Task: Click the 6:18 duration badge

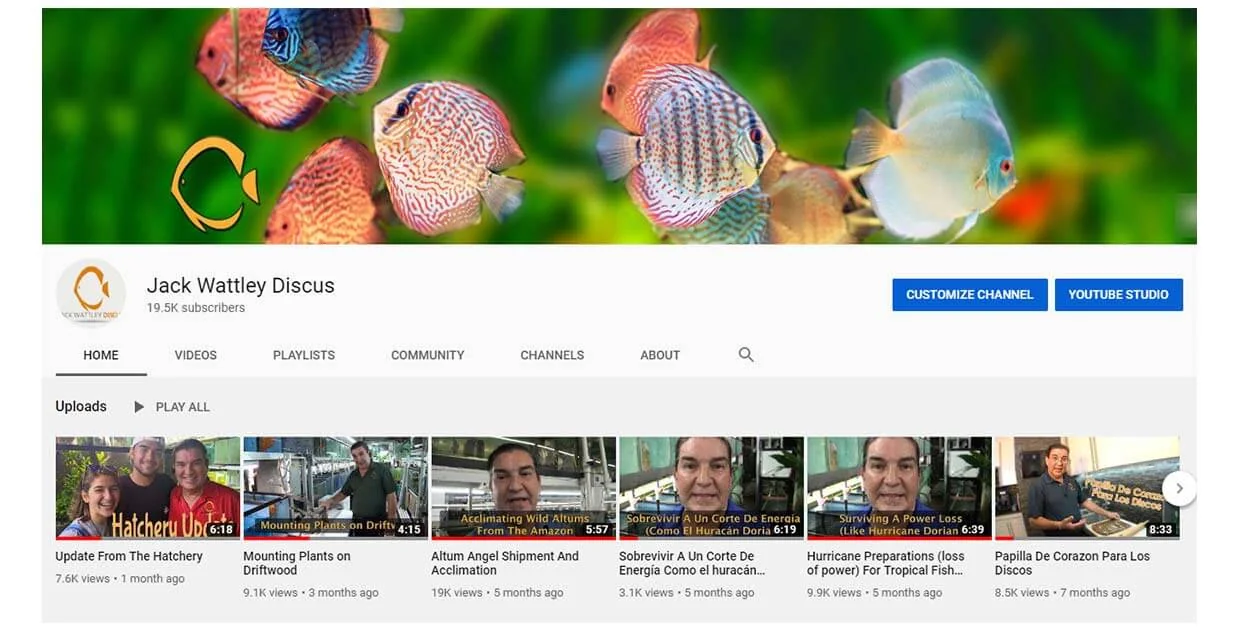Action: [x=221, y=530]
